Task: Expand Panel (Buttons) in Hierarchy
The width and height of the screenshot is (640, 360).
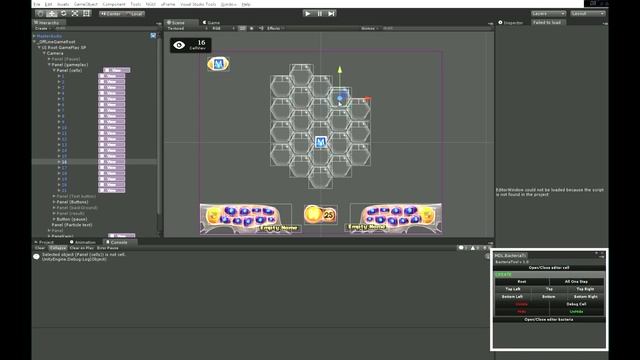Action: click(54, 202)
